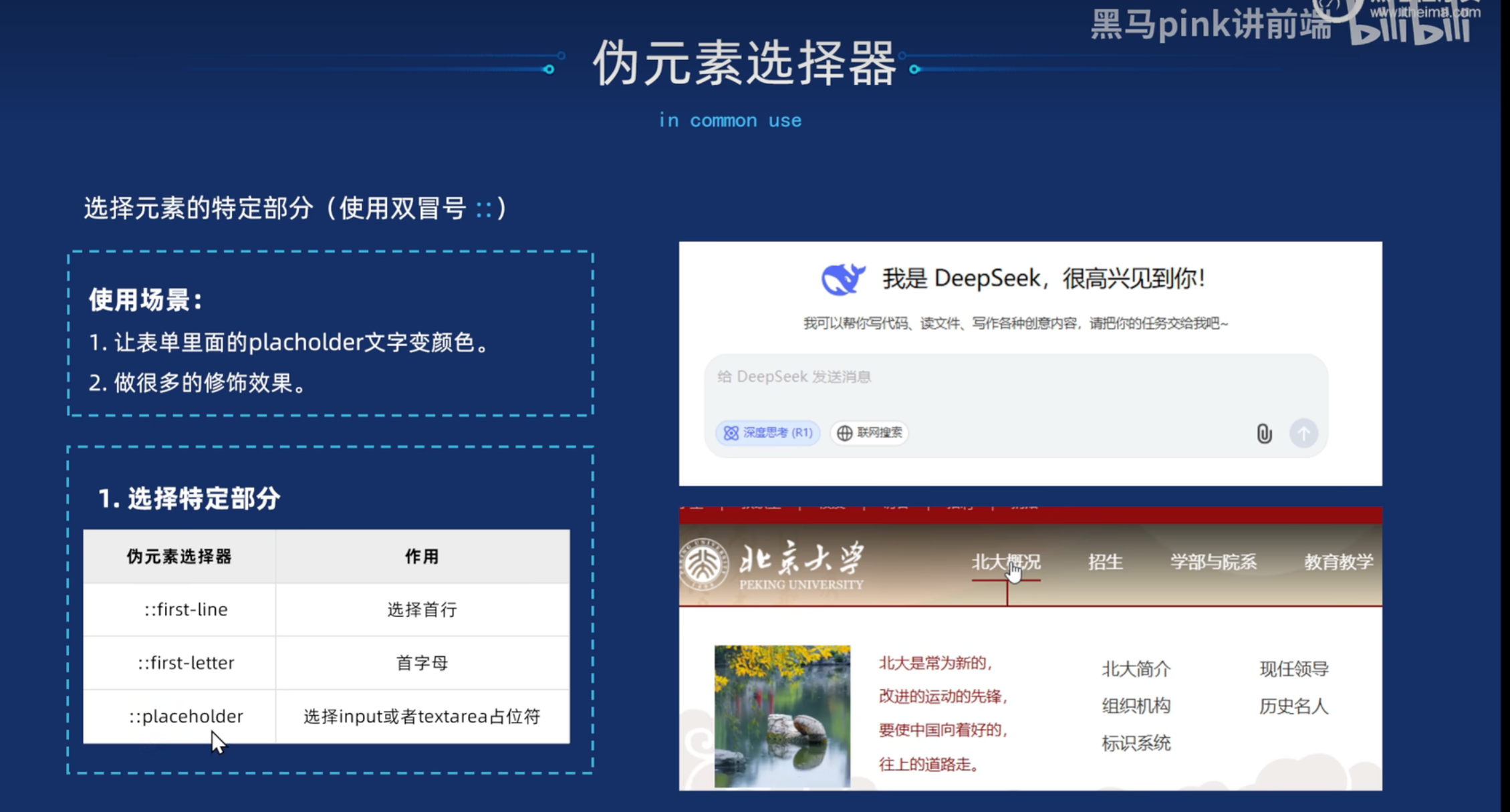Click the Peking University emblem

[x=705, y=565]
